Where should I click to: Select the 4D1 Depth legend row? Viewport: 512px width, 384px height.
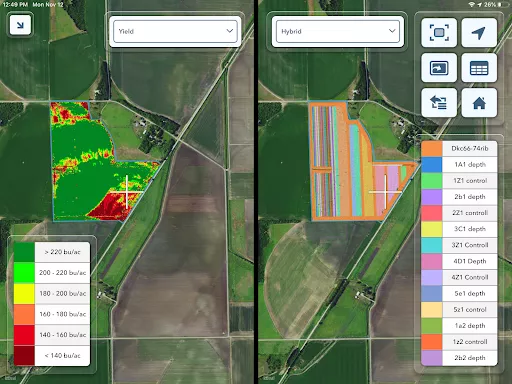459,261
